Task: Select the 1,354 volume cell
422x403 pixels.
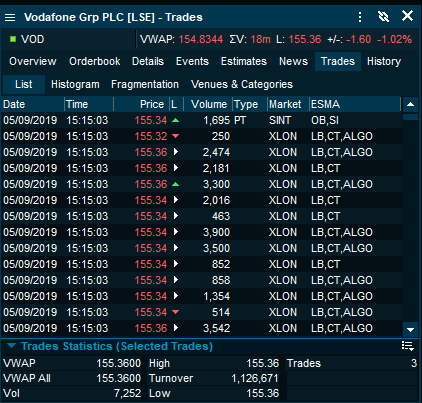Action: 217,296
